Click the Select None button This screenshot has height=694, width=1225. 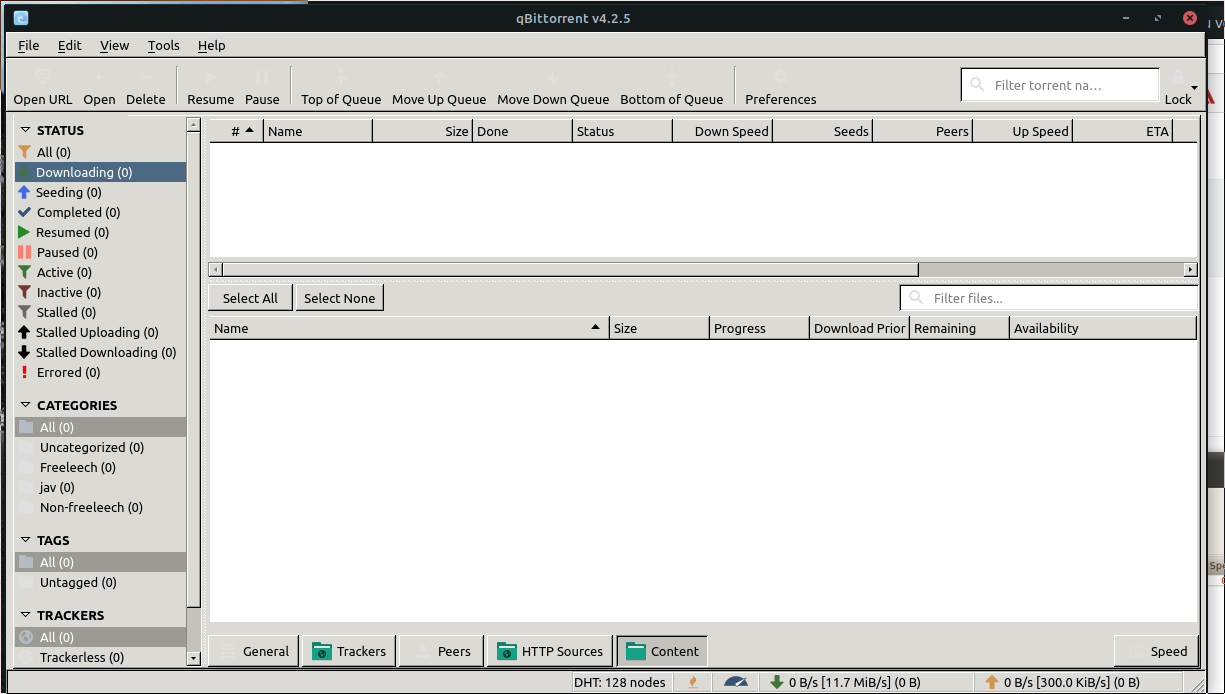tap(340, 298)
